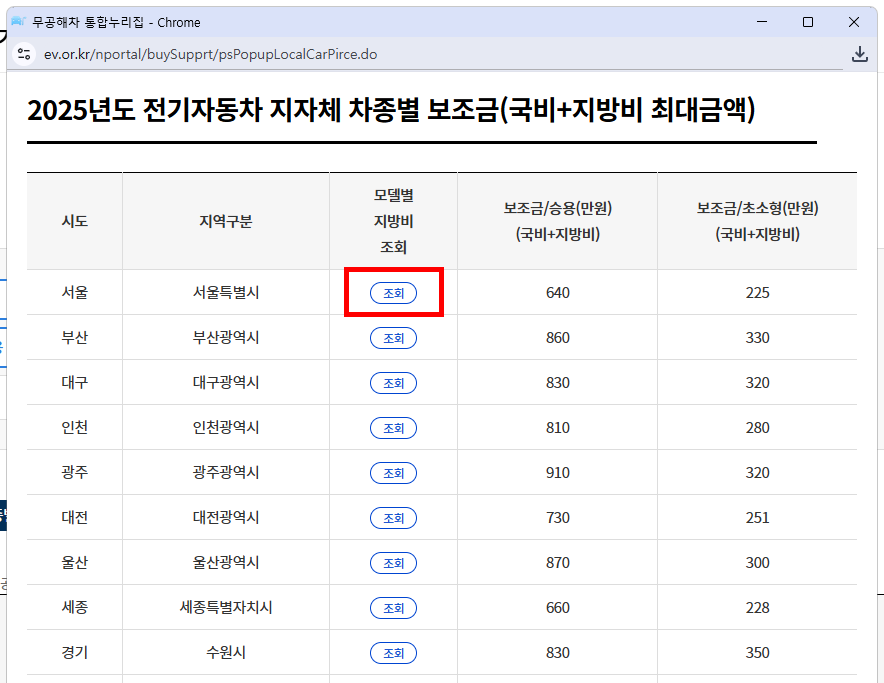Click 조회 button for 부산광역시

click(x=393, y=337)
